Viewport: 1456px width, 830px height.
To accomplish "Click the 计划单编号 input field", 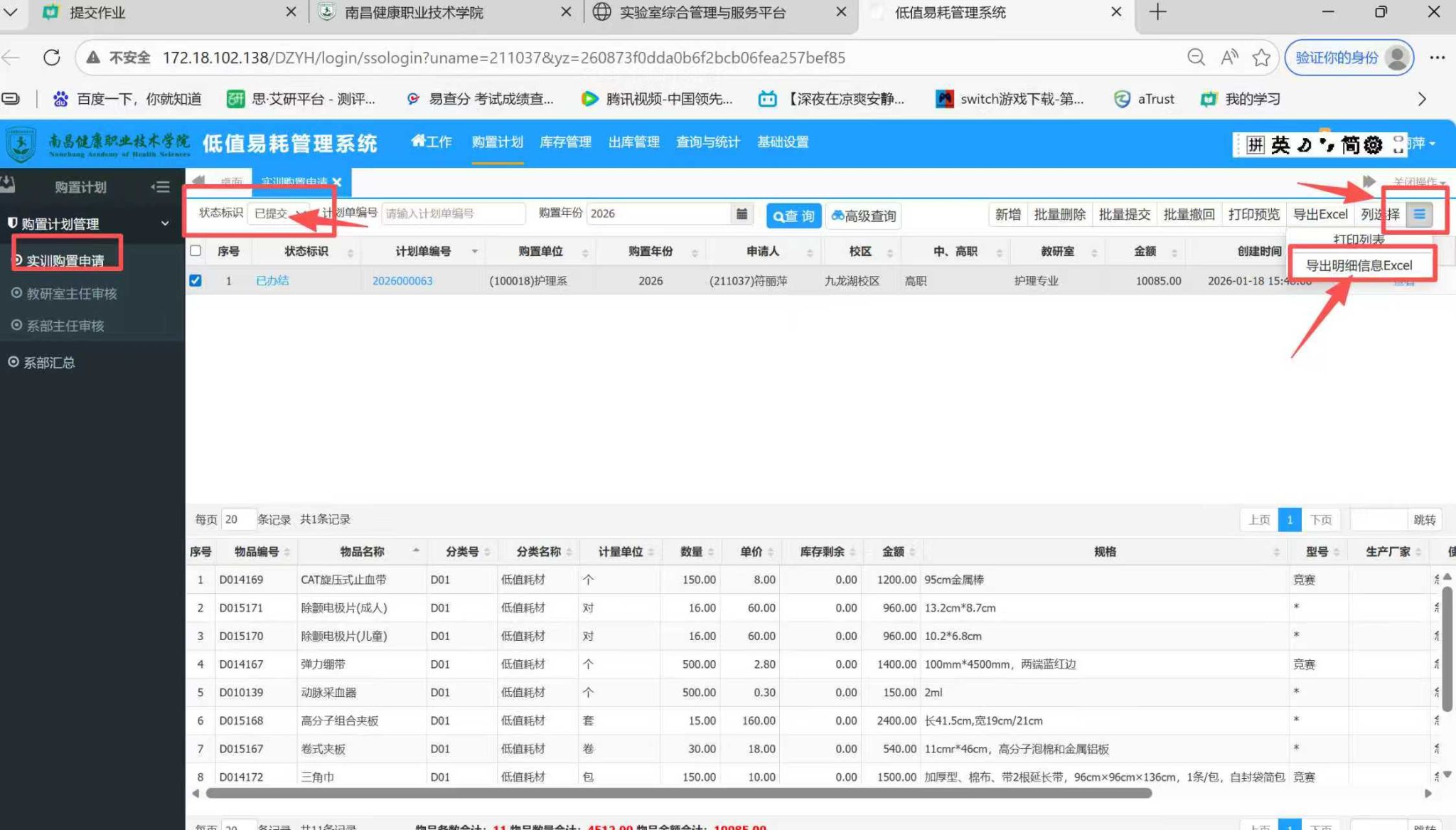I will (453, 213).
